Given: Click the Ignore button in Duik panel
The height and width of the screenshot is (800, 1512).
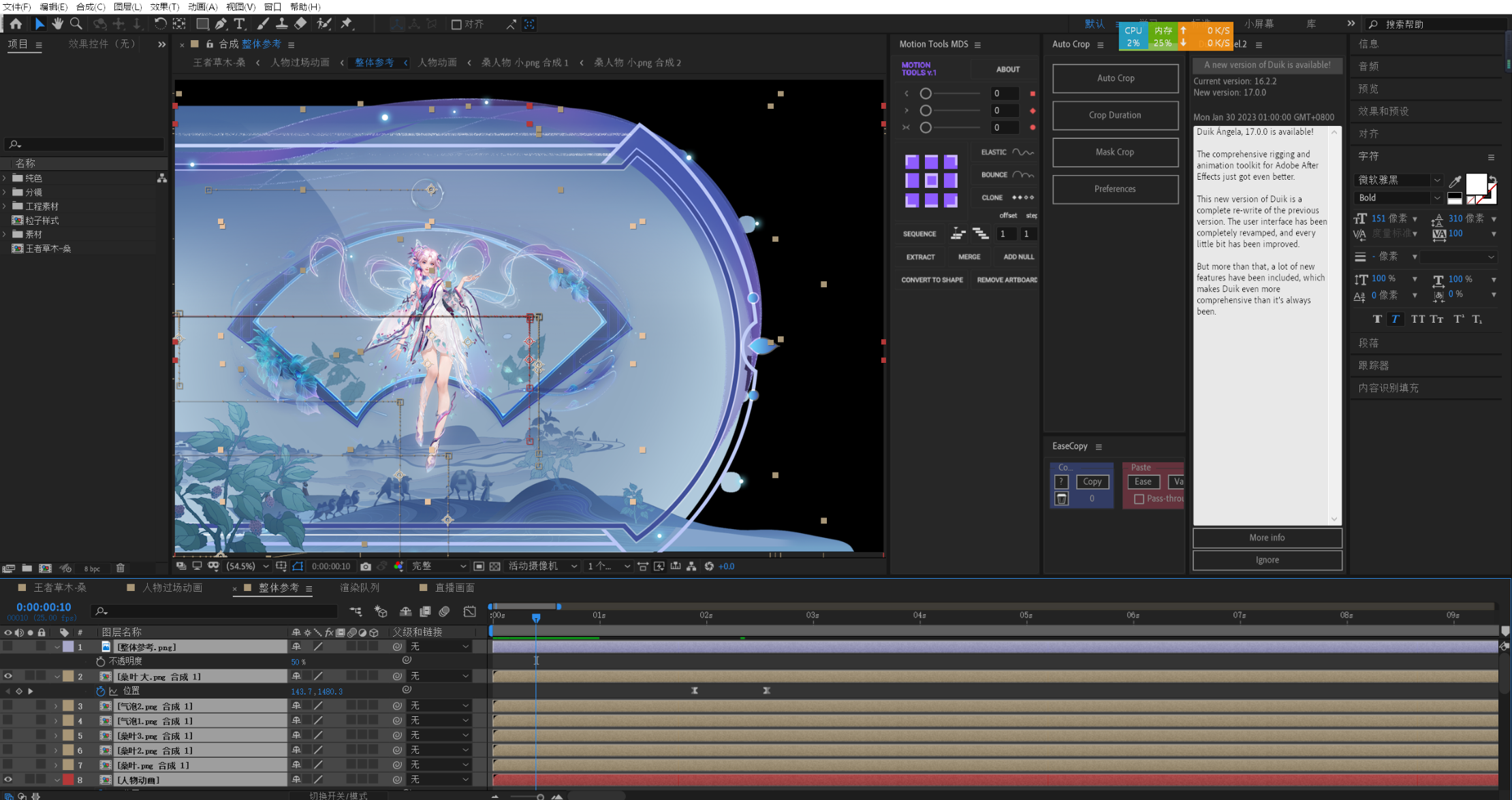Looking at the screenshot, I should pos(1267,560).
